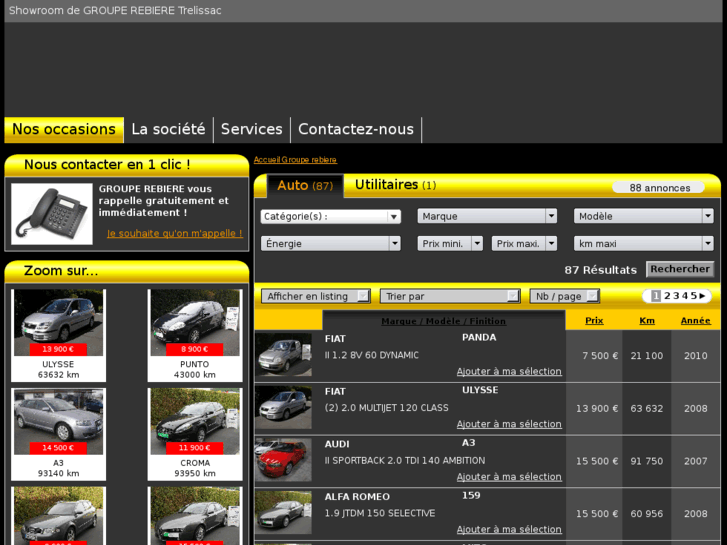Click the telephone icon in contact box

click(x=52, y=214)
